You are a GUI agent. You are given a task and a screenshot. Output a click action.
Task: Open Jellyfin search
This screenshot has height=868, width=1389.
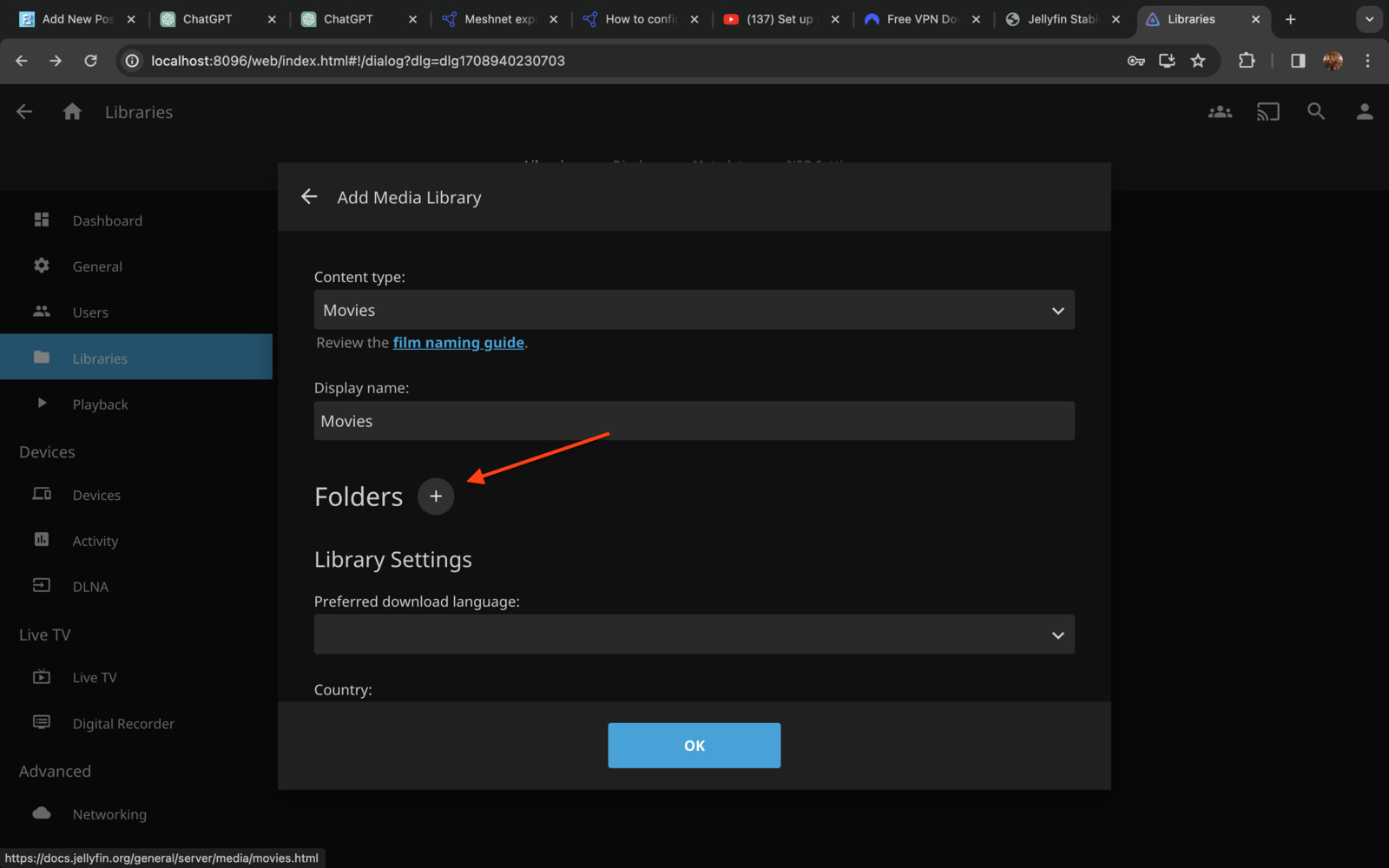click(1316, 111)
